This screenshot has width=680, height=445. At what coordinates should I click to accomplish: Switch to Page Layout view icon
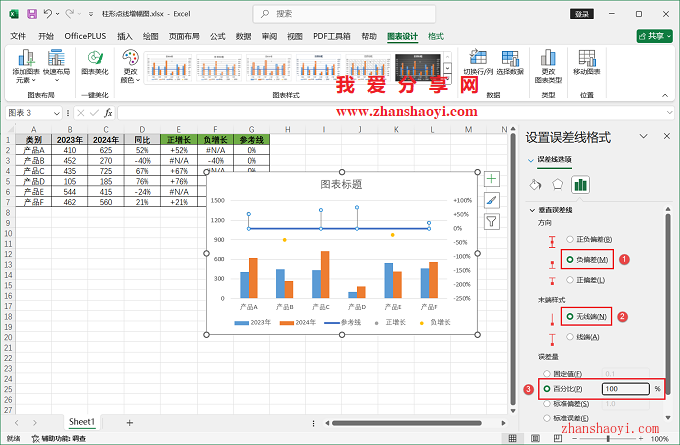(536, 438)
